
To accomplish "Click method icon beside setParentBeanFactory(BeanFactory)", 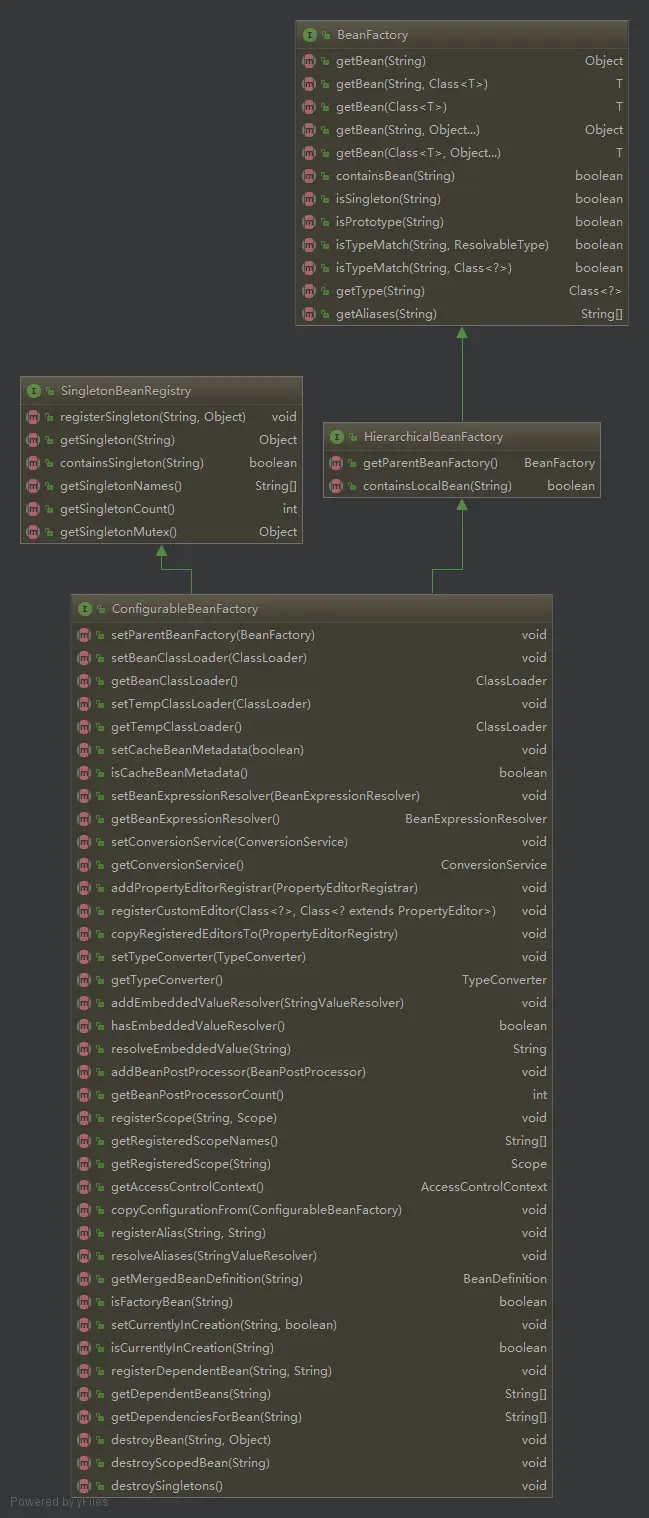I will tap(84, 635).
